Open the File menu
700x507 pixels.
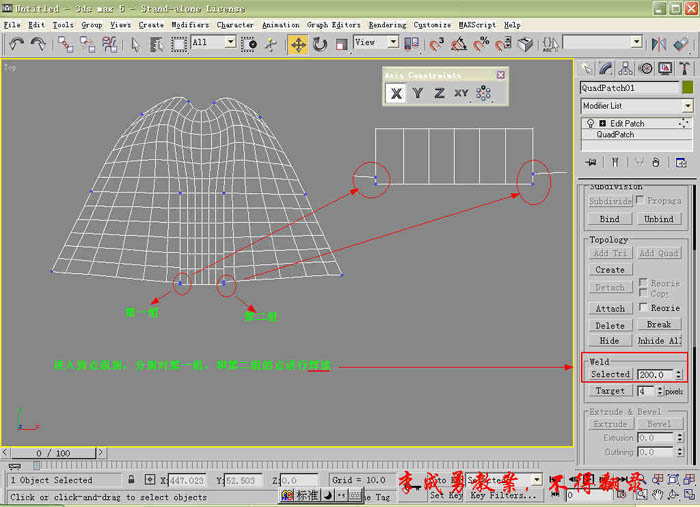click(x=12, y=25)
